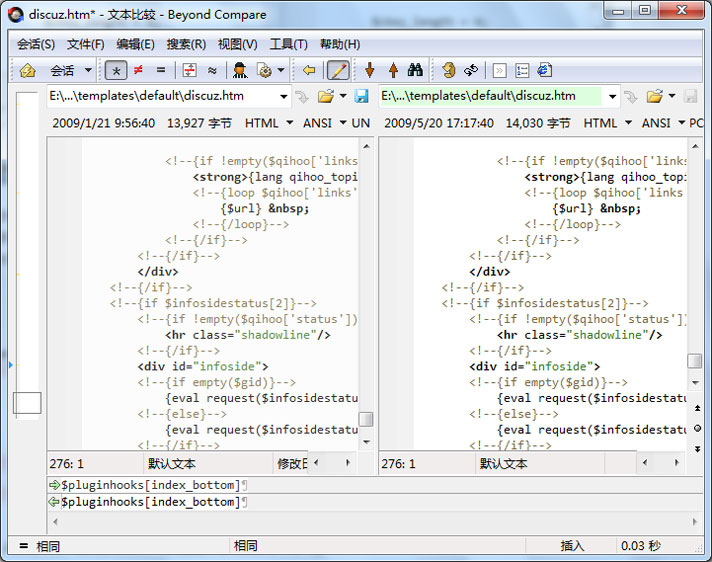Click the right pane vertical scrollbar thumb
Image resolution: width=712 pixels, height=562 pixels.
[x=694, y=361]
